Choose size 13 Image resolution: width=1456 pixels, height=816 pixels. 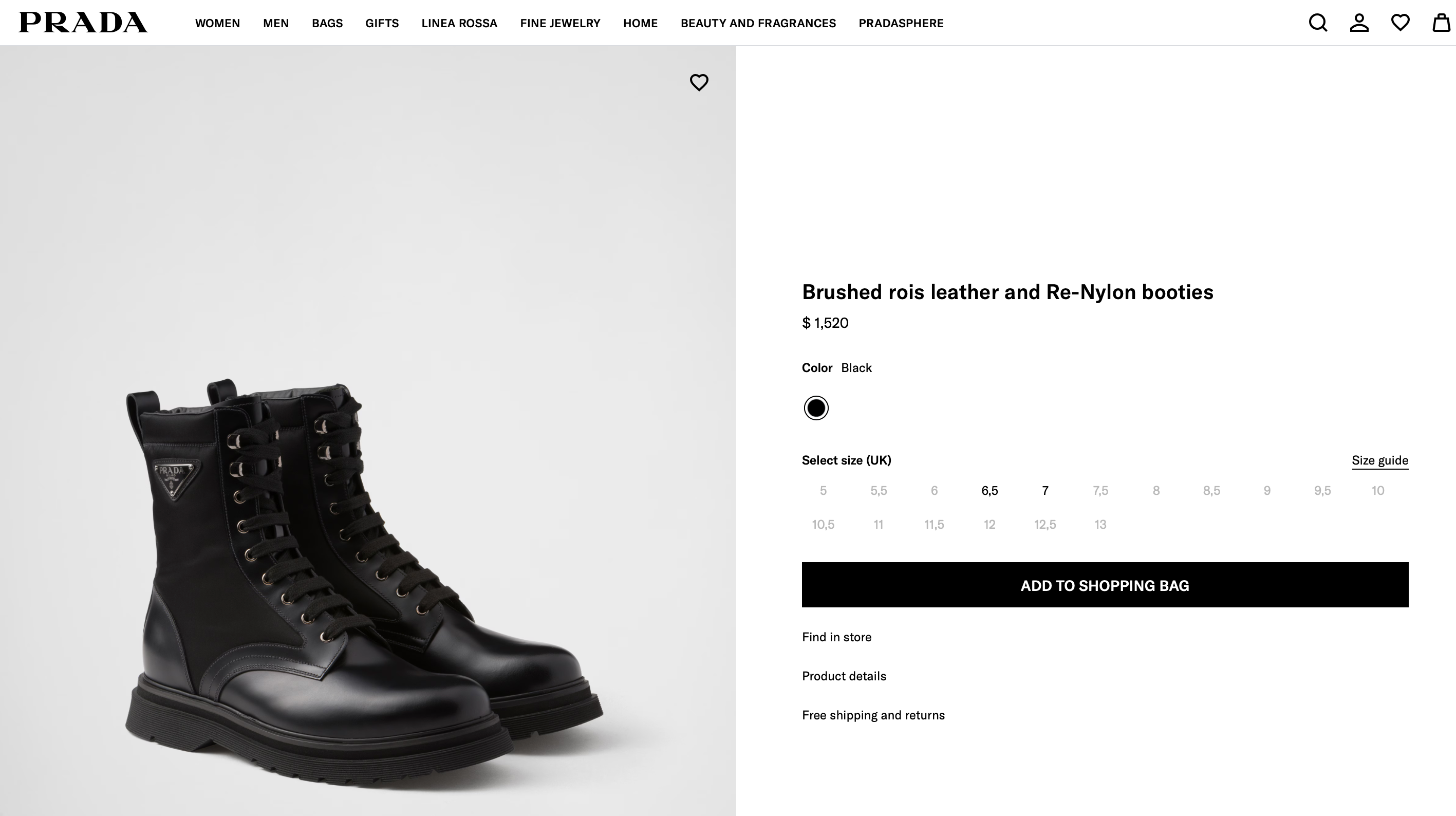point(1100,524)
